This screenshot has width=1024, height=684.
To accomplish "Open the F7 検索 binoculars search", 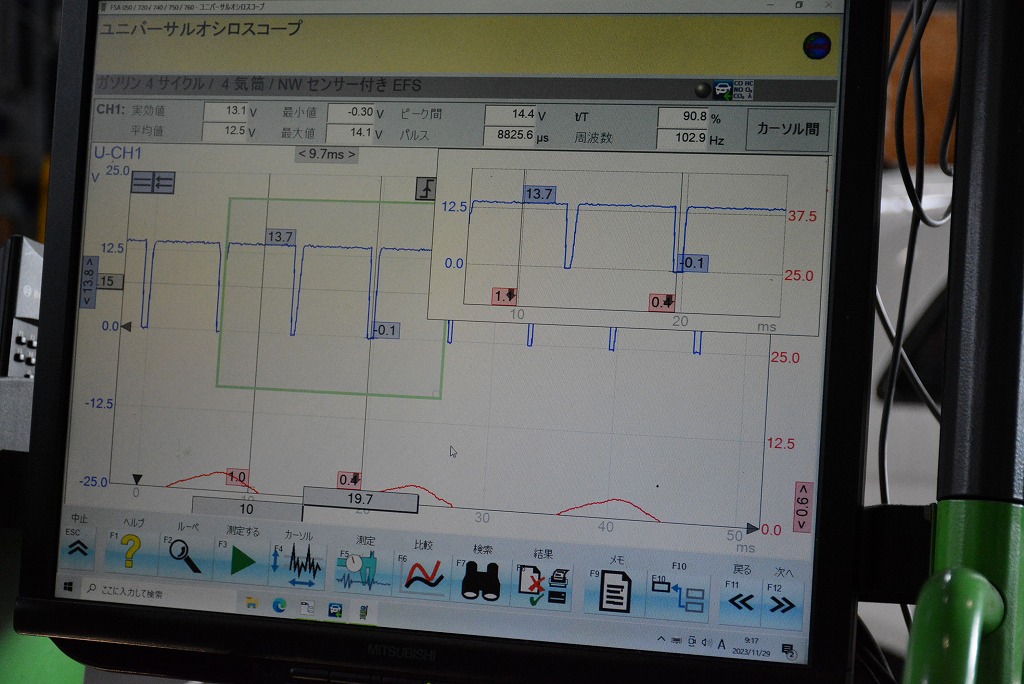I will pos(481,580).
